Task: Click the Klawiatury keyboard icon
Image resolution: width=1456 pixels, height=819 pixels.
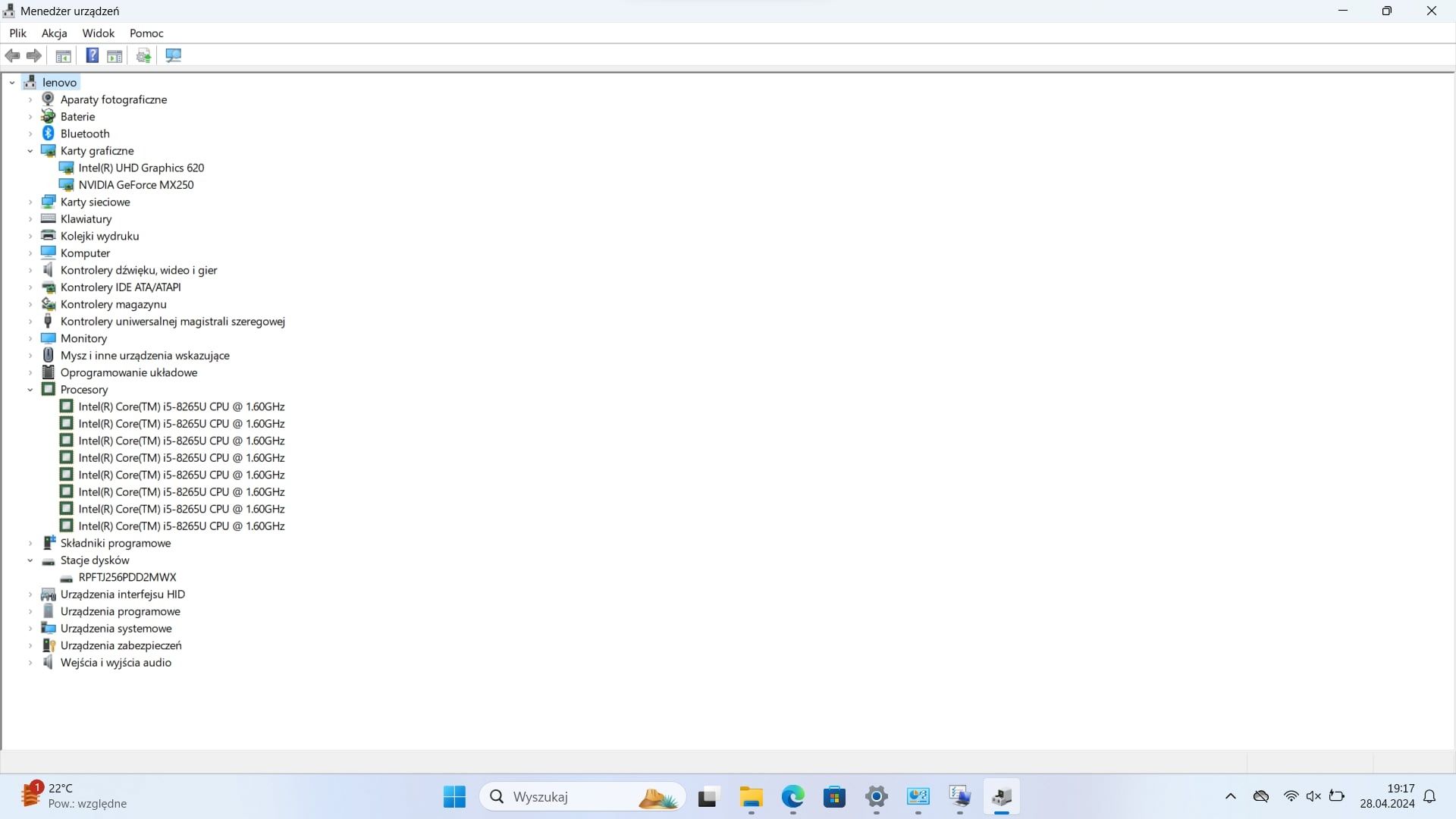Action: point(49,218)
